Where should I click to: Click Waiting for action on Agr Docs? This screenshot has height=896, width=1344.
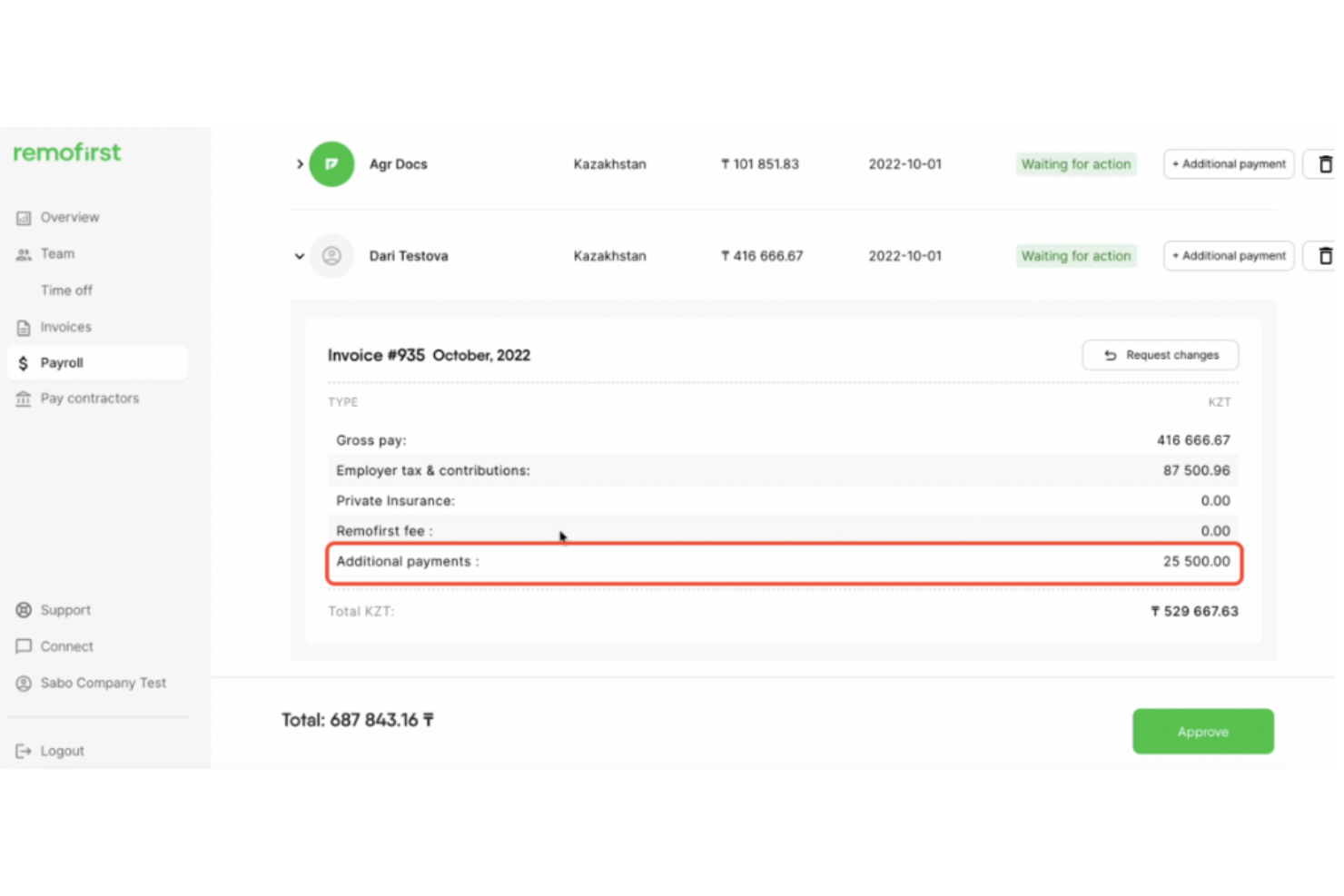[1075, 163]
